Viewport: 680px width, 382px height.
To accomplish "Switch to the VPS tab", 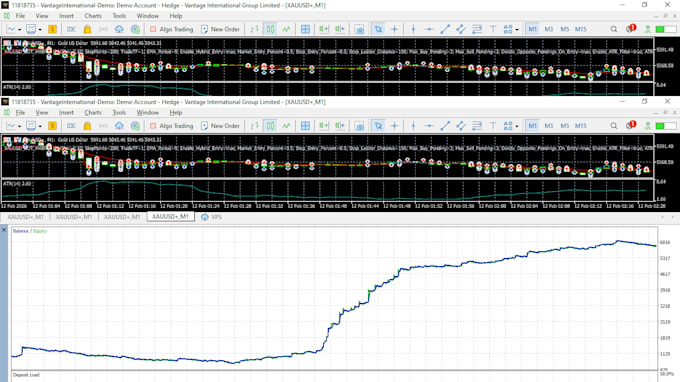I will click(212, 217).
